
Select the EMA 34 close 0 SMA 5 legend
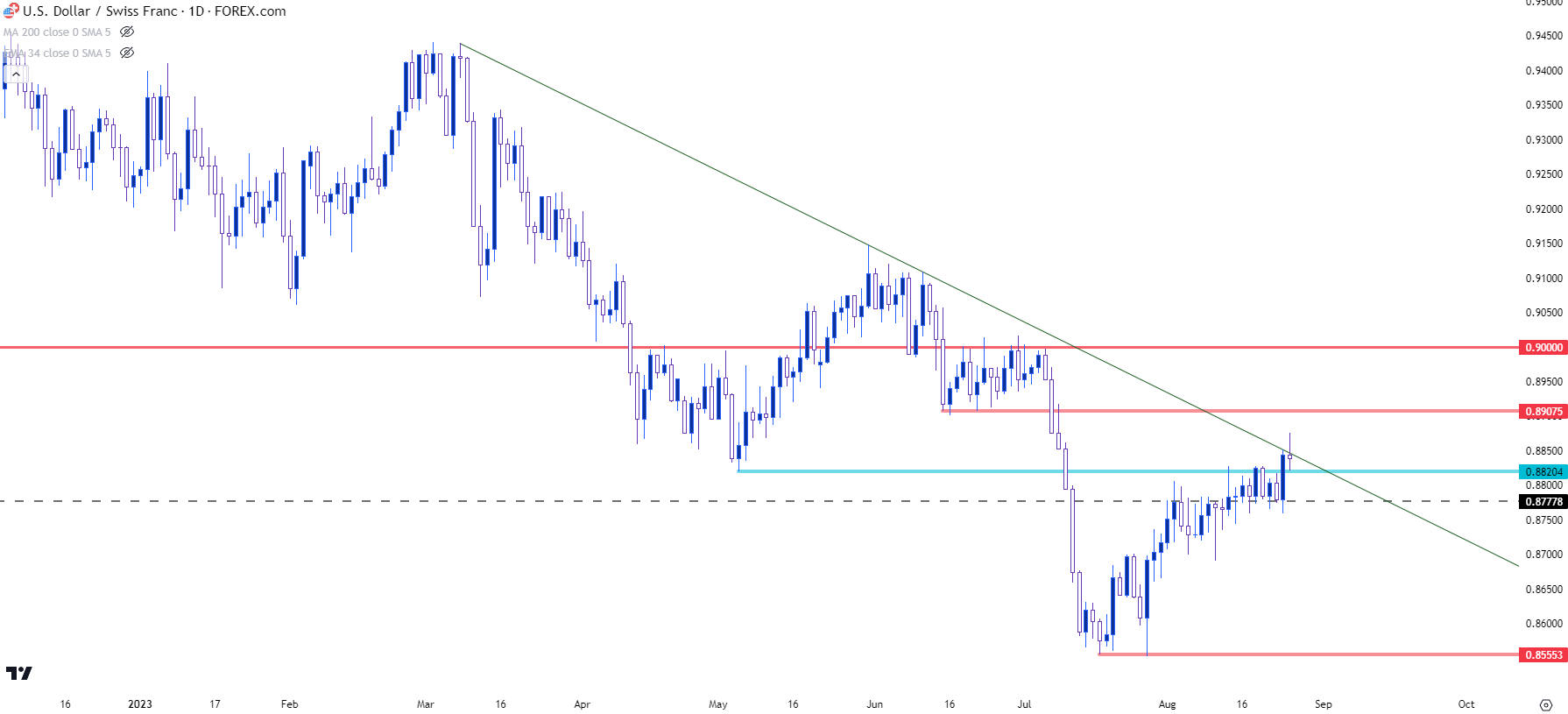[57, 53]
